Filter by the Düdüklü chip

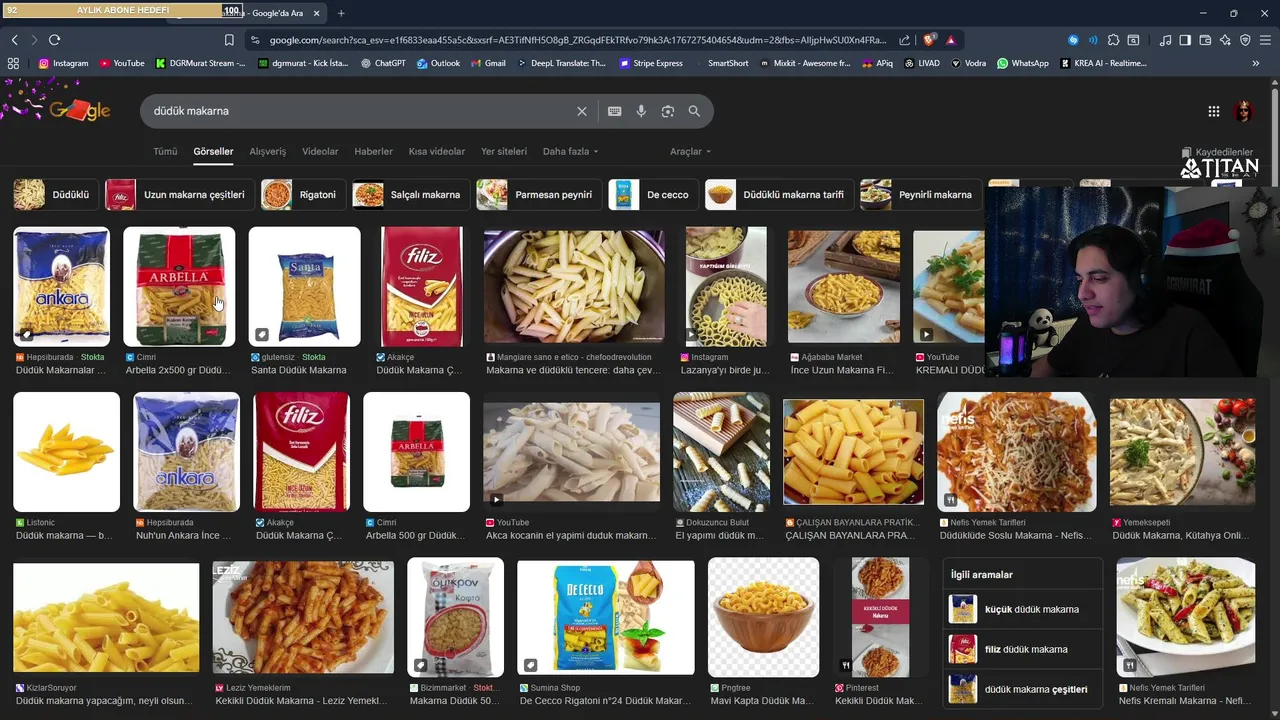click(x=56, y=195)
